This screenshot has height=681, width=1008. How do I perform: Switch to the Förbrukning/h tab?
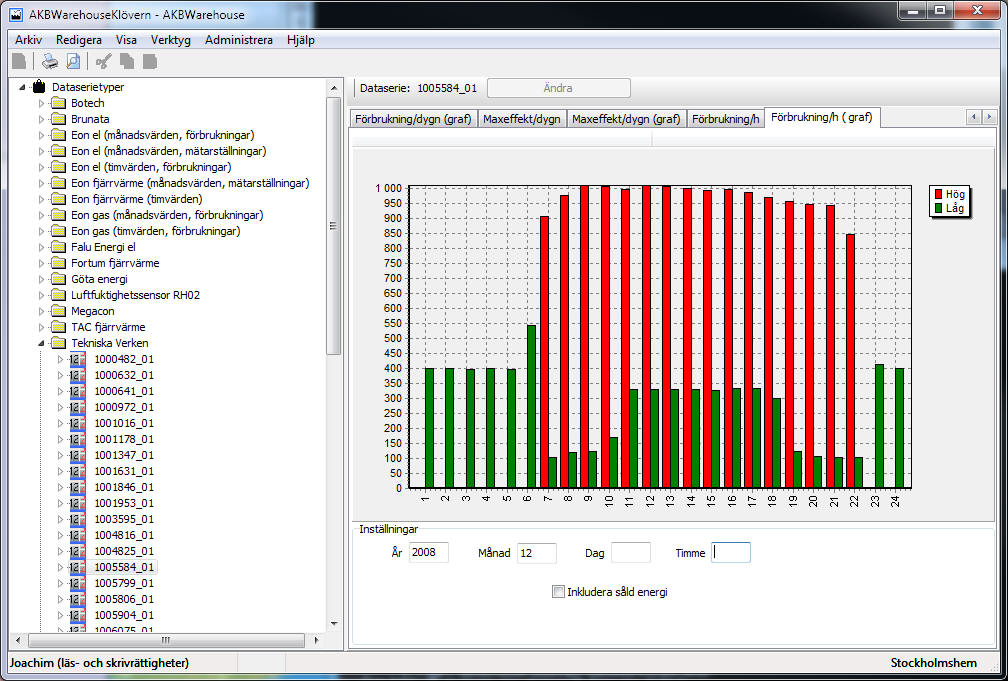[725, 119]
